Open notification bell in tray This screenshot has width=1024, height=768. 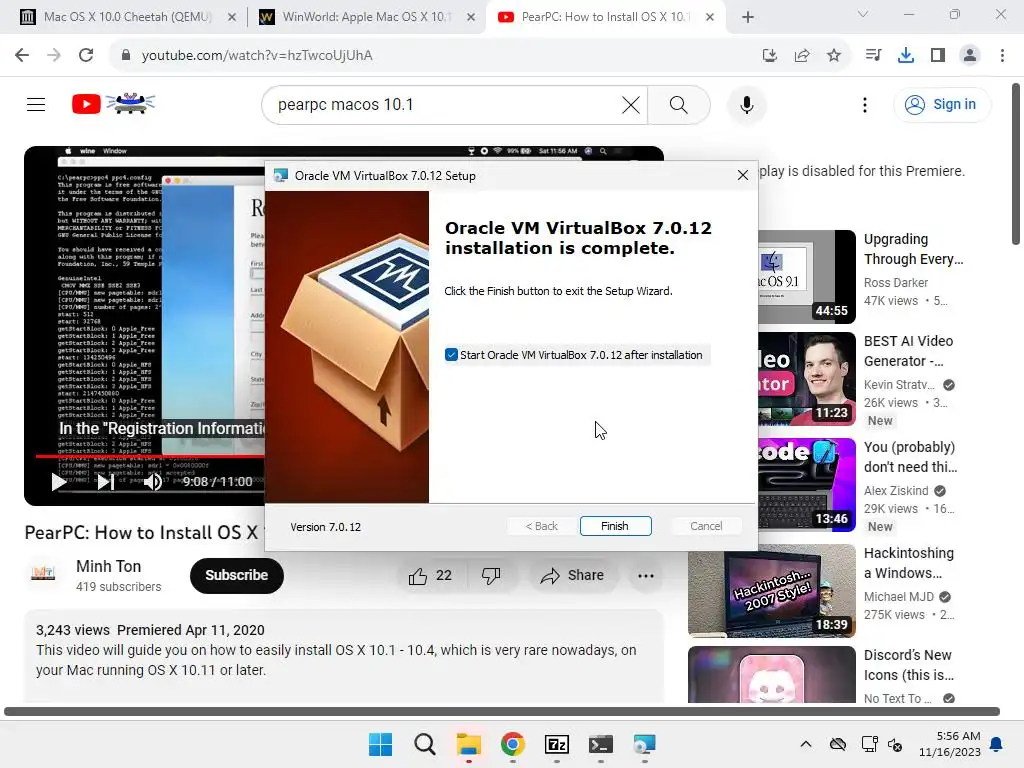pos(997,744)
